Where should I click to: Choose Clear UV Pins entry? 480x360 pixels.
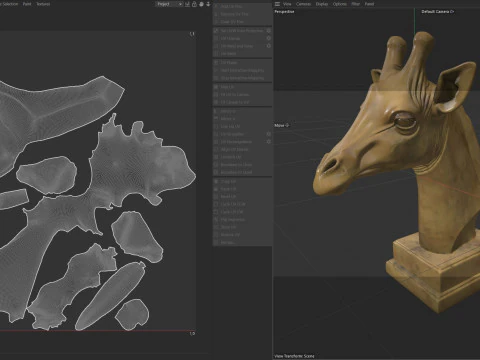coord(242,22)
